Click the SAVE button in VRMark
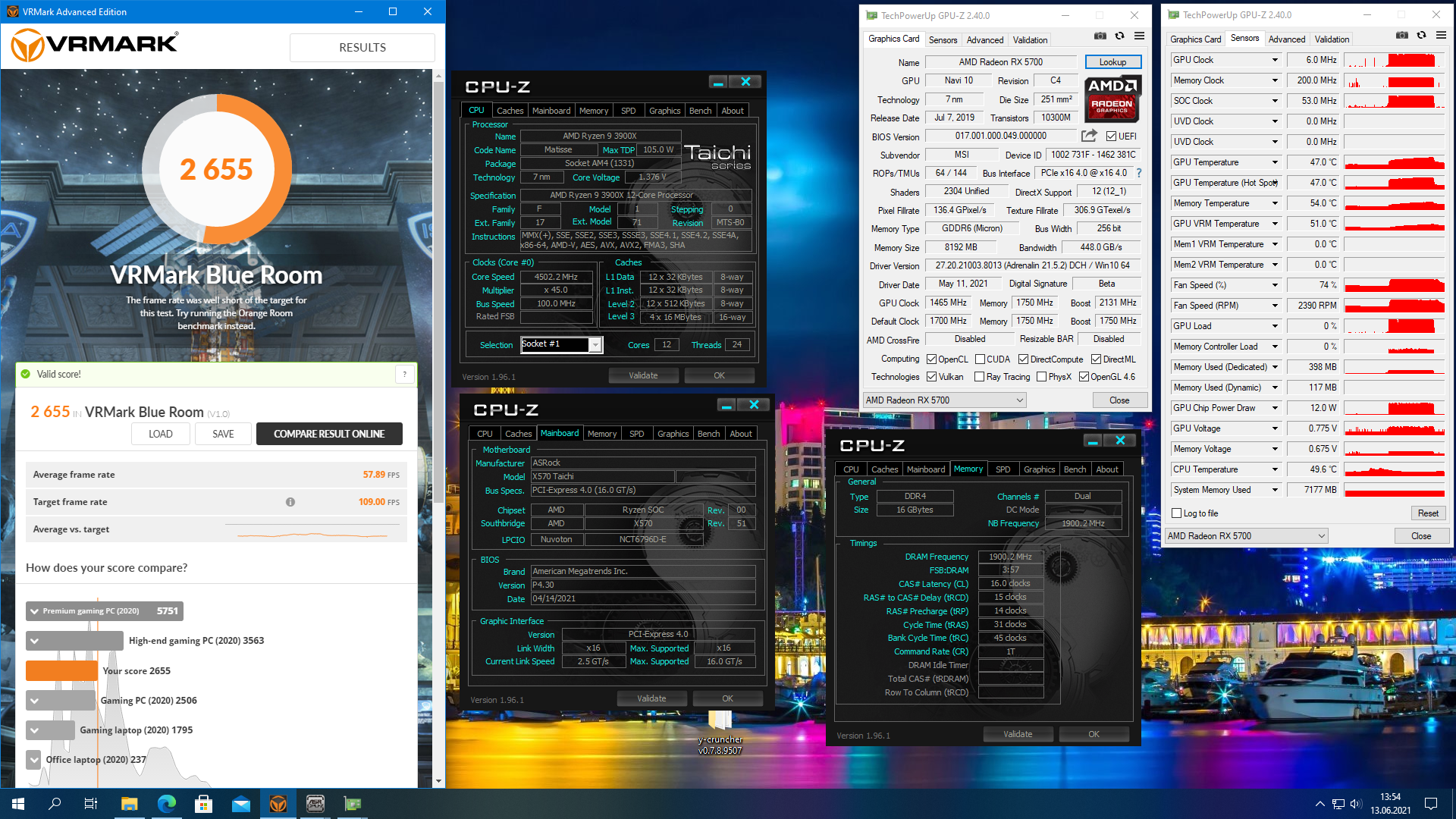Screen dimensions: 1456x819 [x=223, y=434]
